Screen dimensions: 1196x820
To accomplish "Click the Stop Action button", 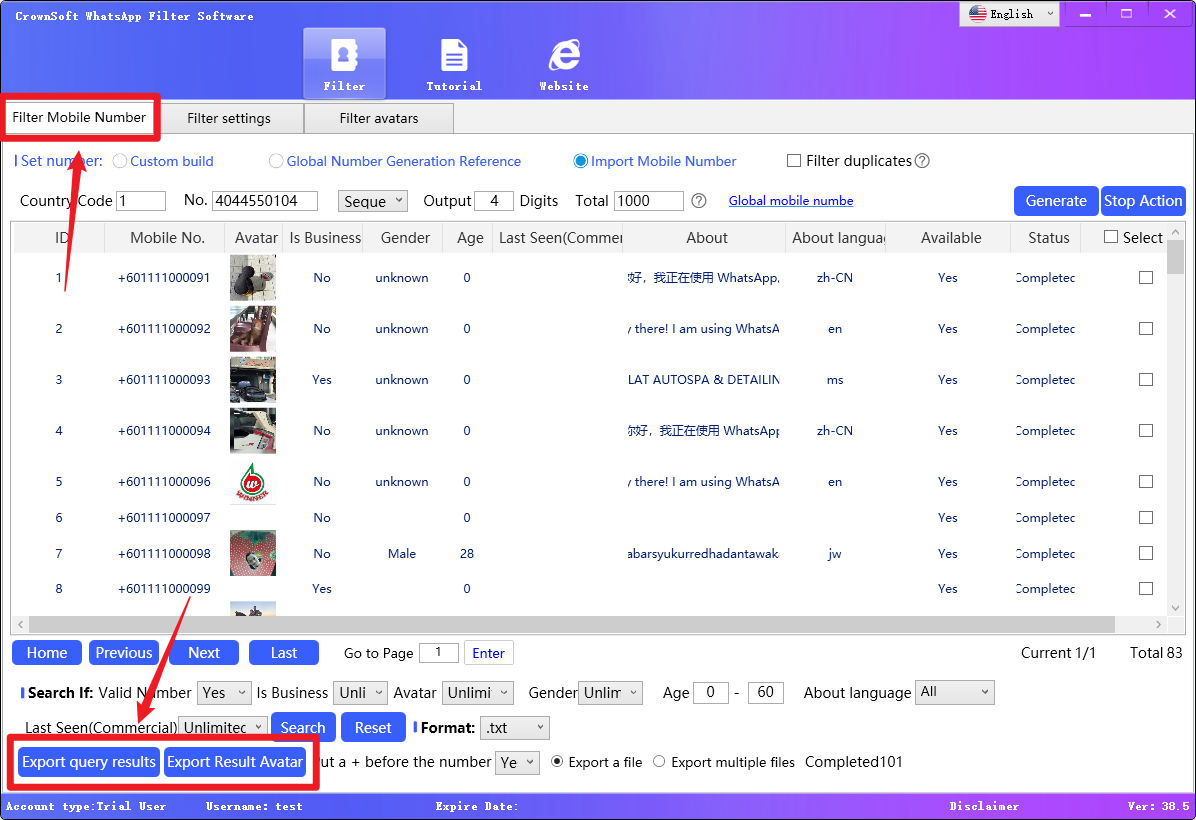I will [x=1143, y=201].
